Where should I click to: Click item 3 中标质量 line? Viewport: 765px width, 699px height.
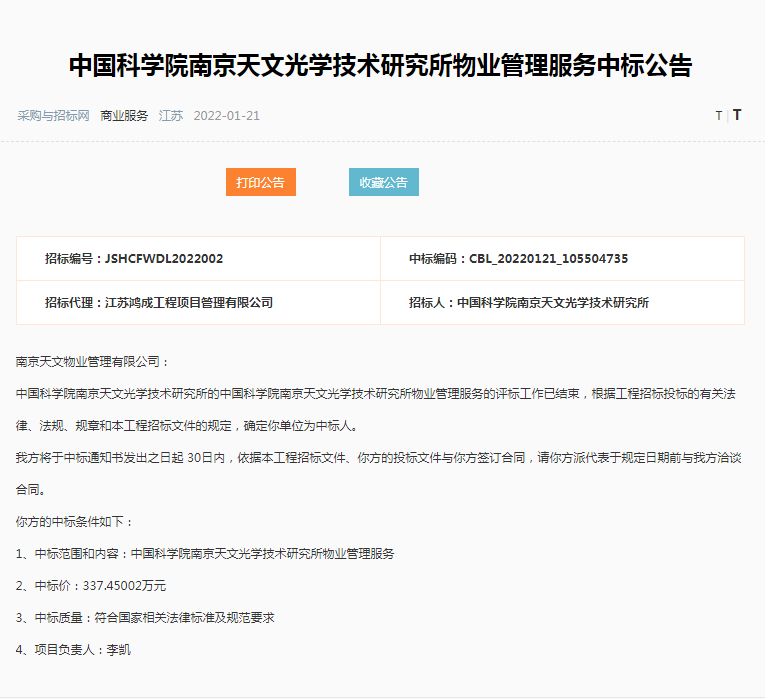(x=145, y=618)
